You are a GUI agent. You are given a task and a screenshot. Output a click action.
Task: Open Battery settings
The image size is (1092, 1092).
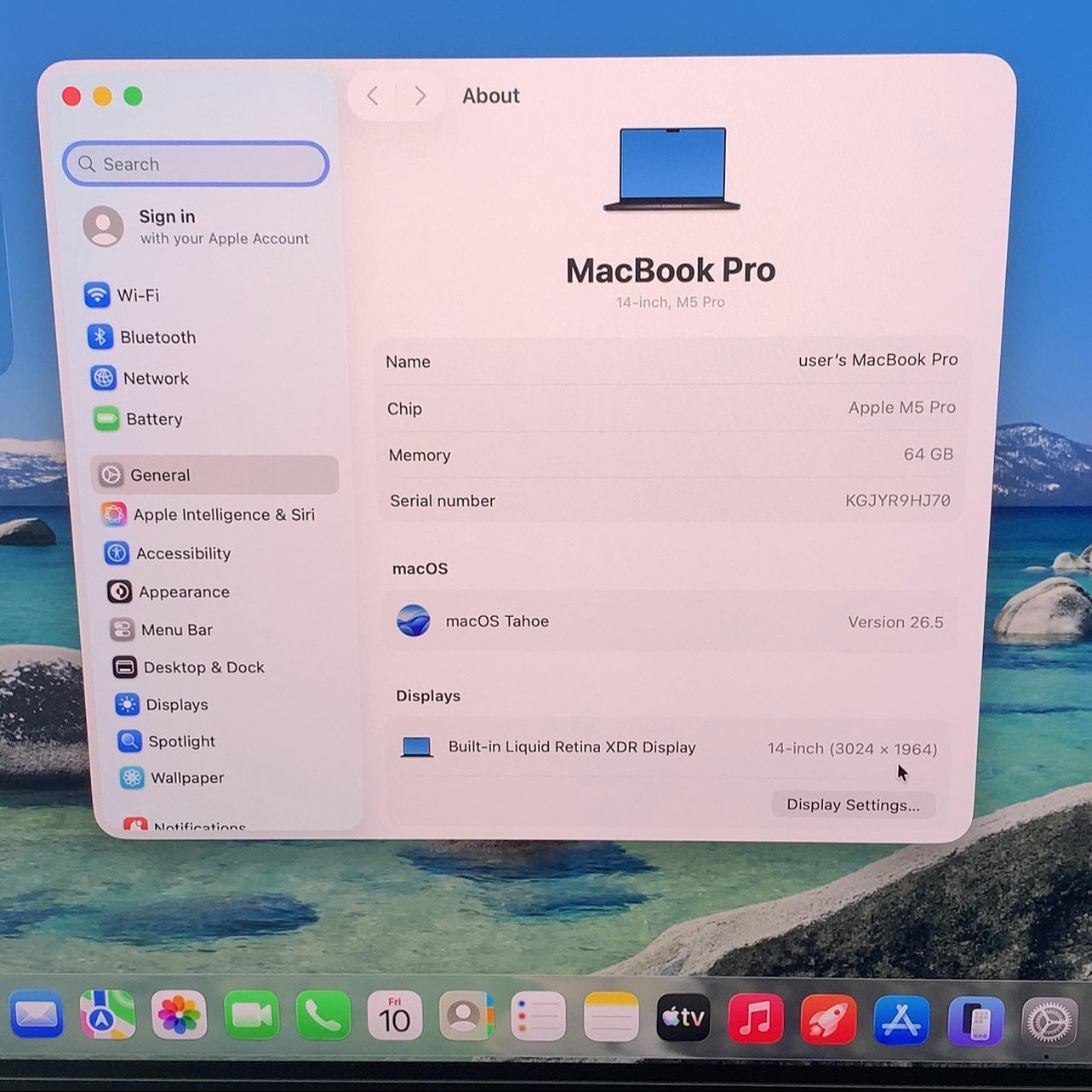coord(138,419)
